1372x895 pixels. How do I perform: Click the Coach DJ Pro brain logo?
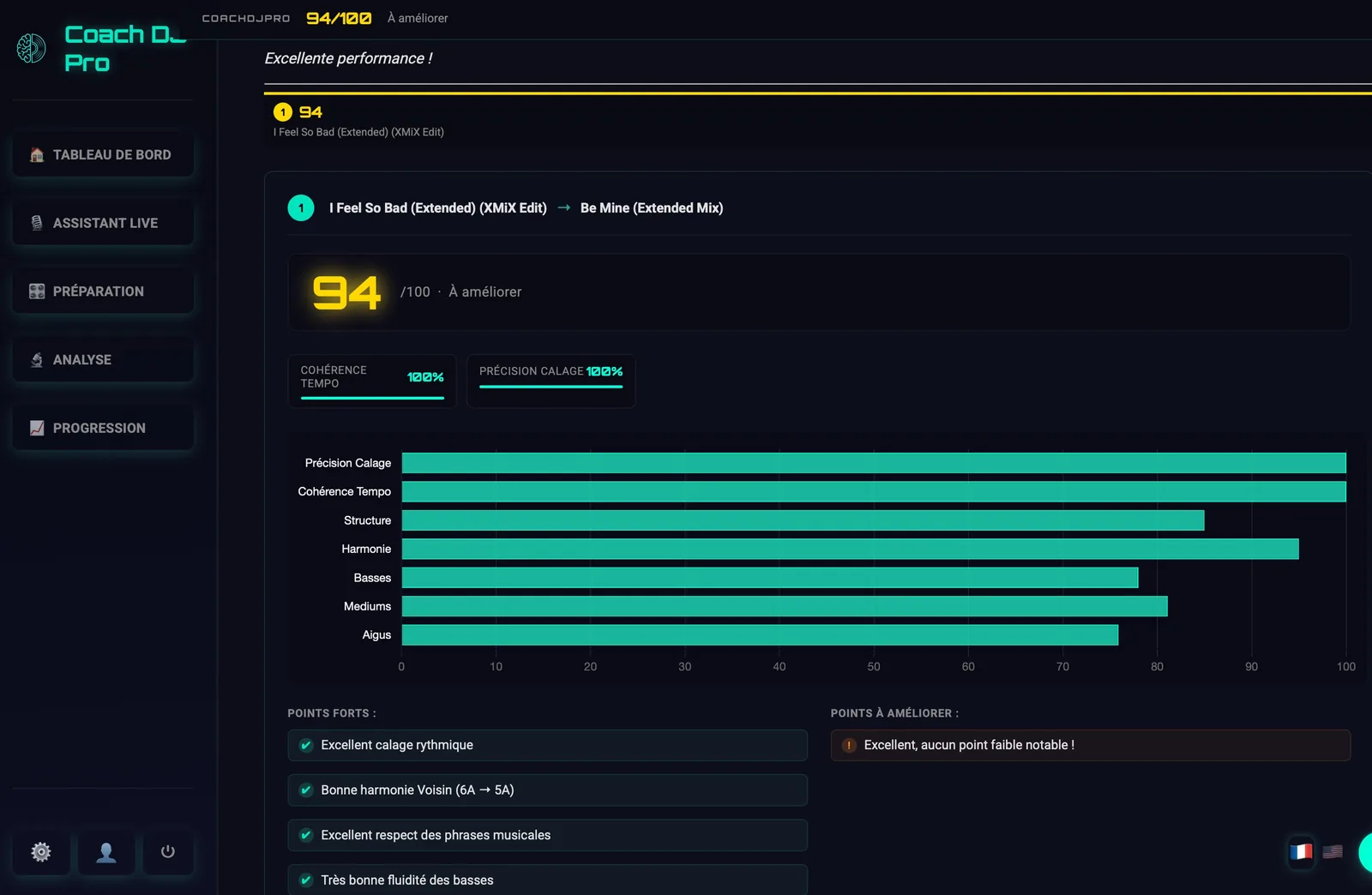pyautogui.click(x=31, y=48)
